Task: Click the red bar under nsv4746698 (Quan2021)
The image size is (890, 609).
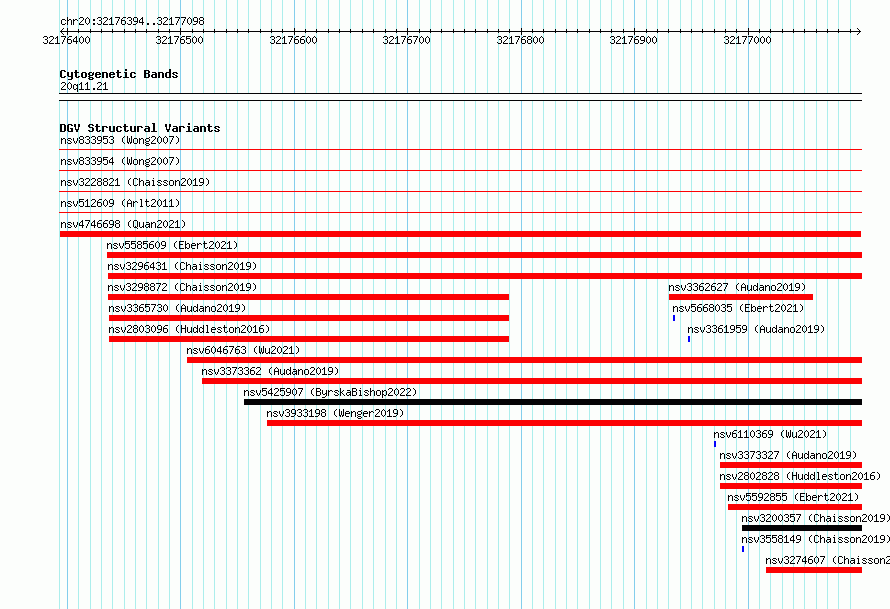Action: pos(460,234)
